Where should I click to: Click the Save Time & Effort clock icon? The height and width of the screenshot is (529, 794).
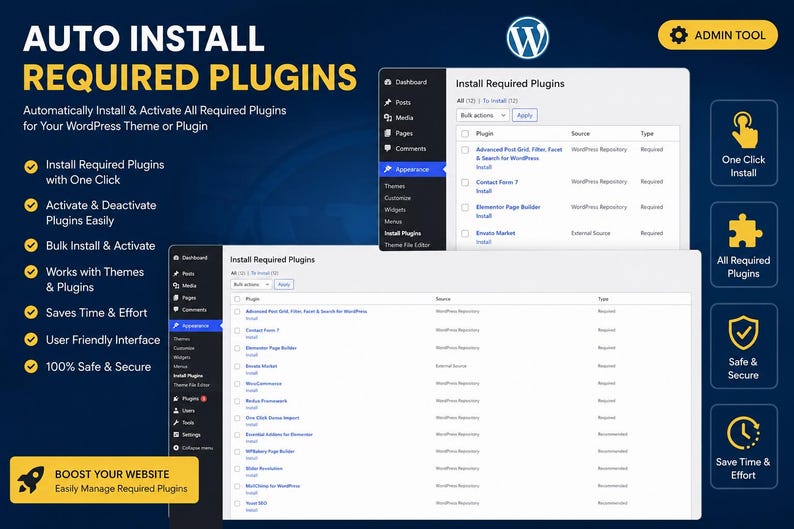743,433
